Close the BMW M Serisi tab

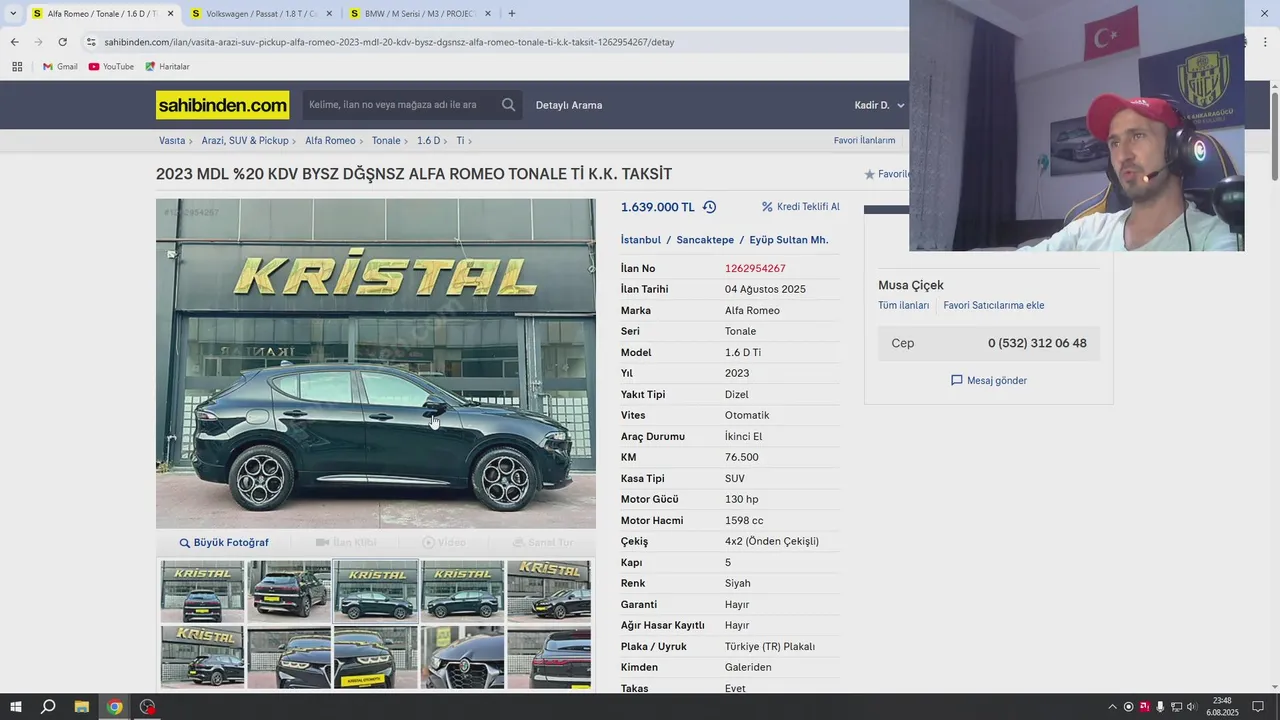[488, 14]
